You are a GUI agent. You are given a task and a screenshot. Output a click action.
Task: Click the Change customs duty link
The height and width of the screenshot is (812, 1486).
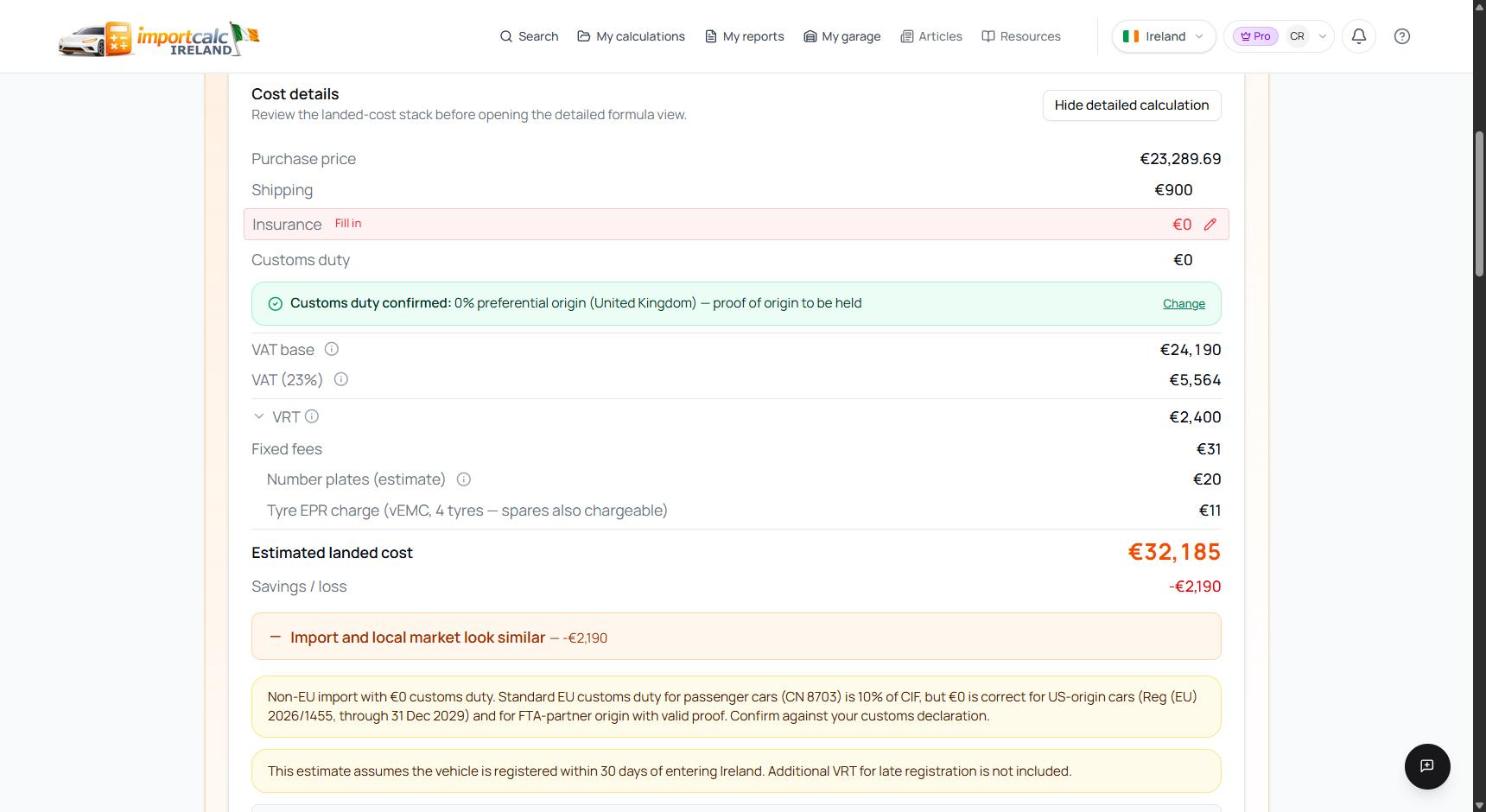[1184, 304]
